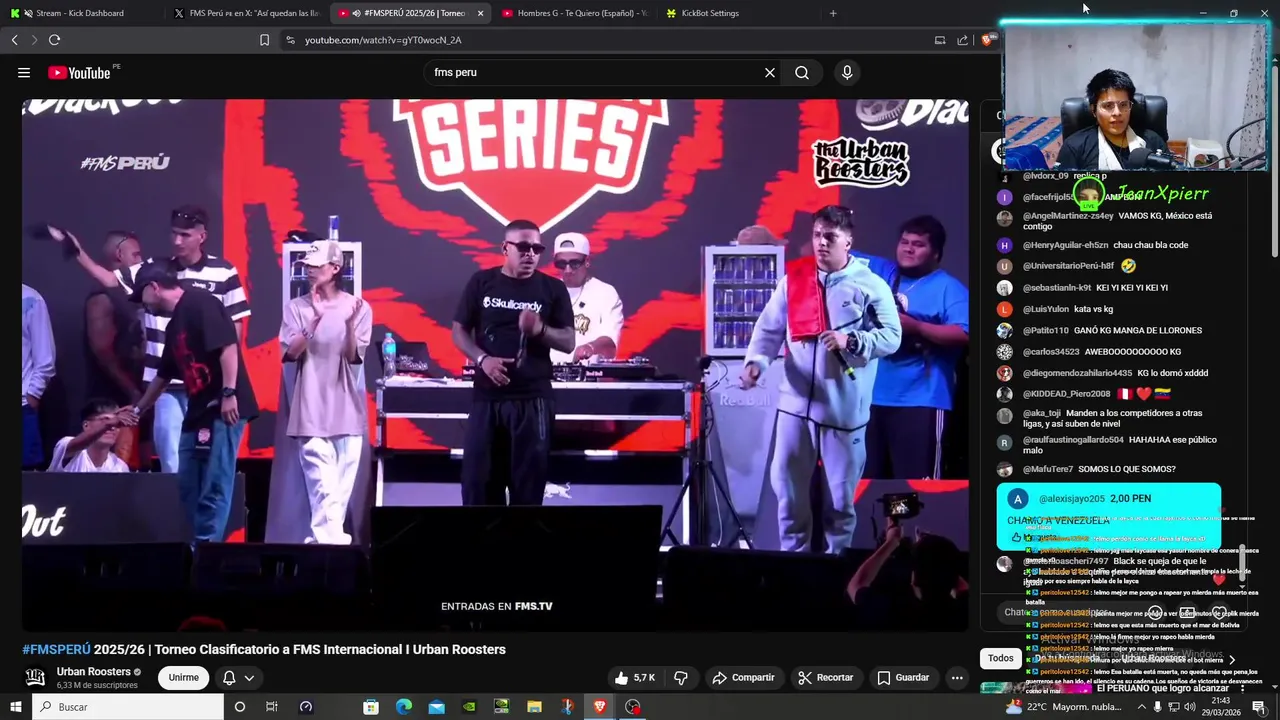Open the Urban Roosters channel avatar
The height and width of the screenshot is (720, 1280).
coord(35,677)
